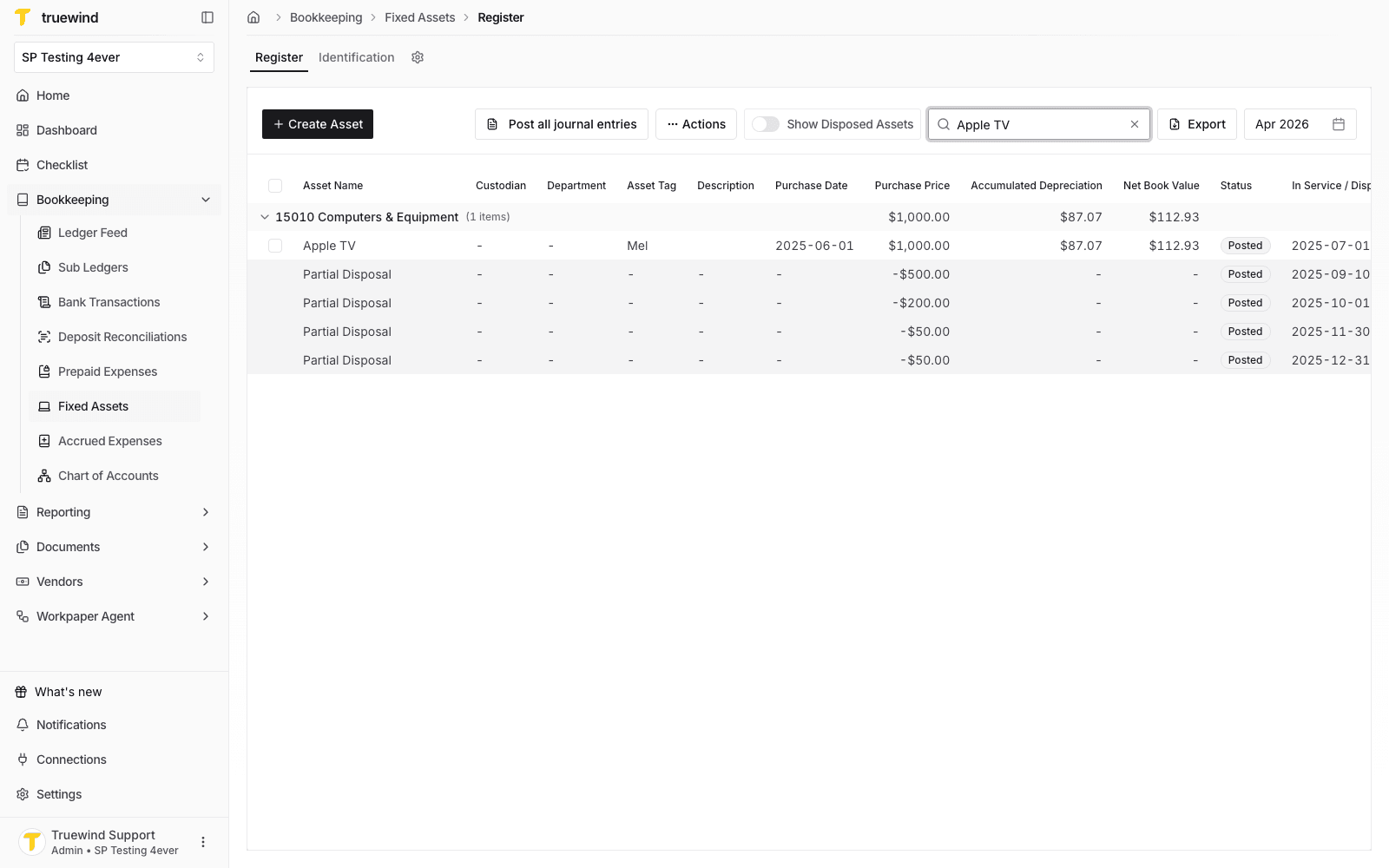The image size is (1389, 868).
Task: Open the Actions dropdown menu
Action: [696, 124]
